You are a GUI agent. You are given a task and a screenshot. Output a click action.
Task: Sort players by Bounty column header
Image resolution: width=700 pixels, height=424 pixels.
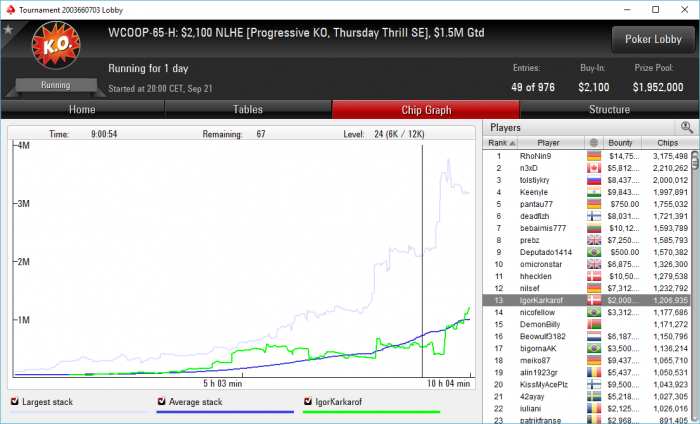(x=620, y=143)
